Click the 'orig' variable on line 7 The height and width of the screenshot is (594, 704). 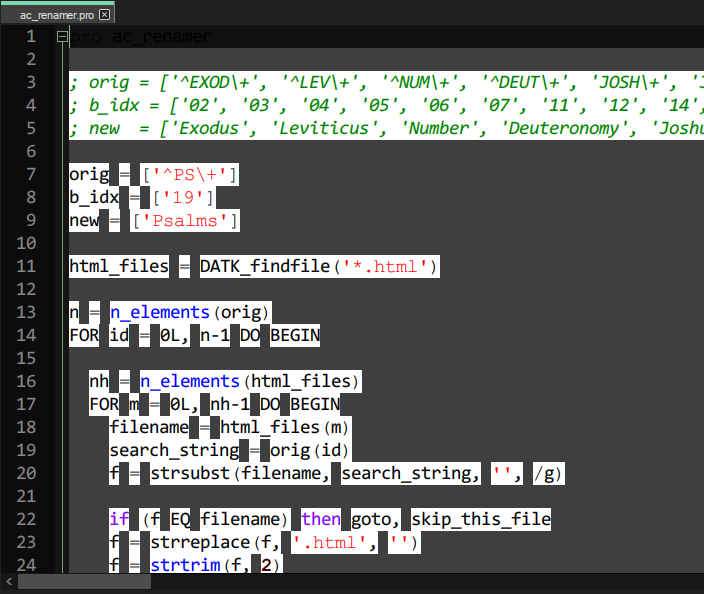pyautogui.click(x=89, y=174)
